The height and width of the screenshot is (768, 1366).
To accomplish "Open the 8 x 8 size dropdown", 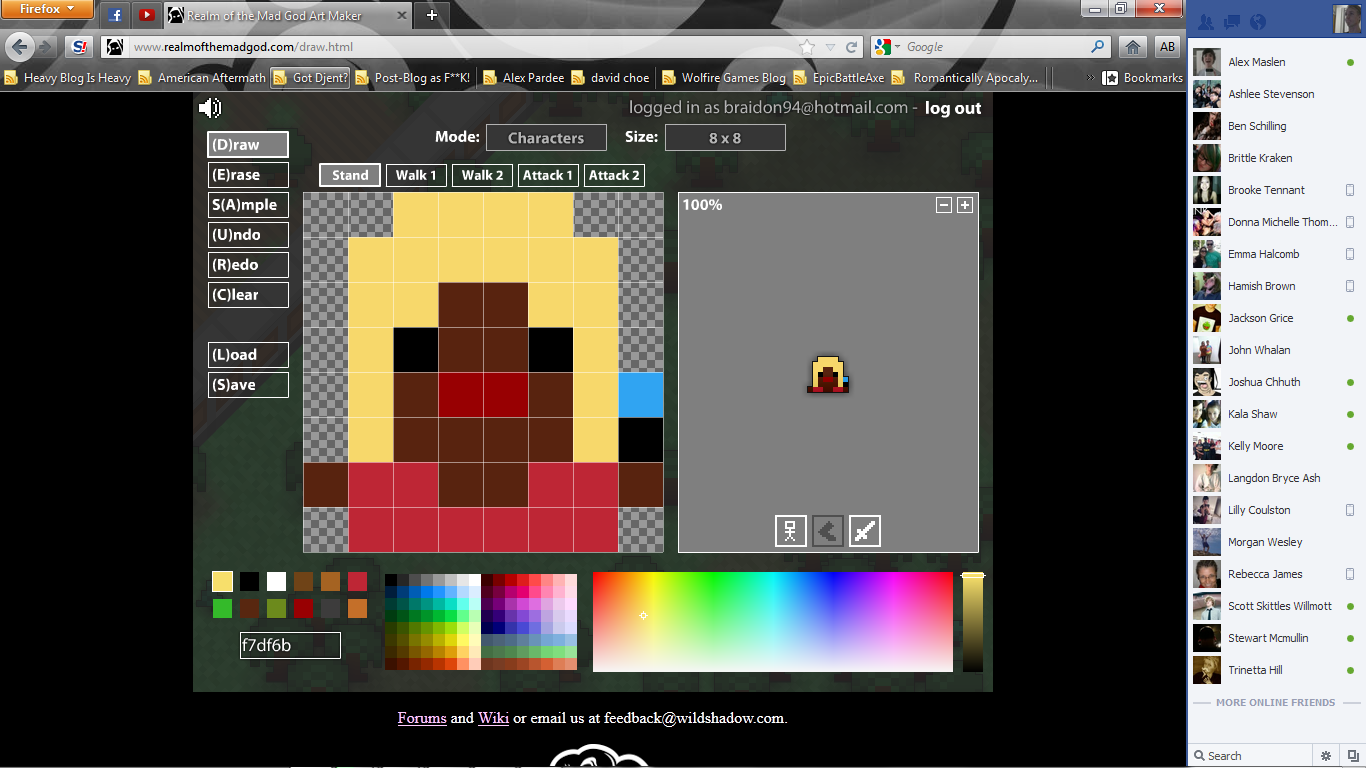I will [x=725, y=138].
